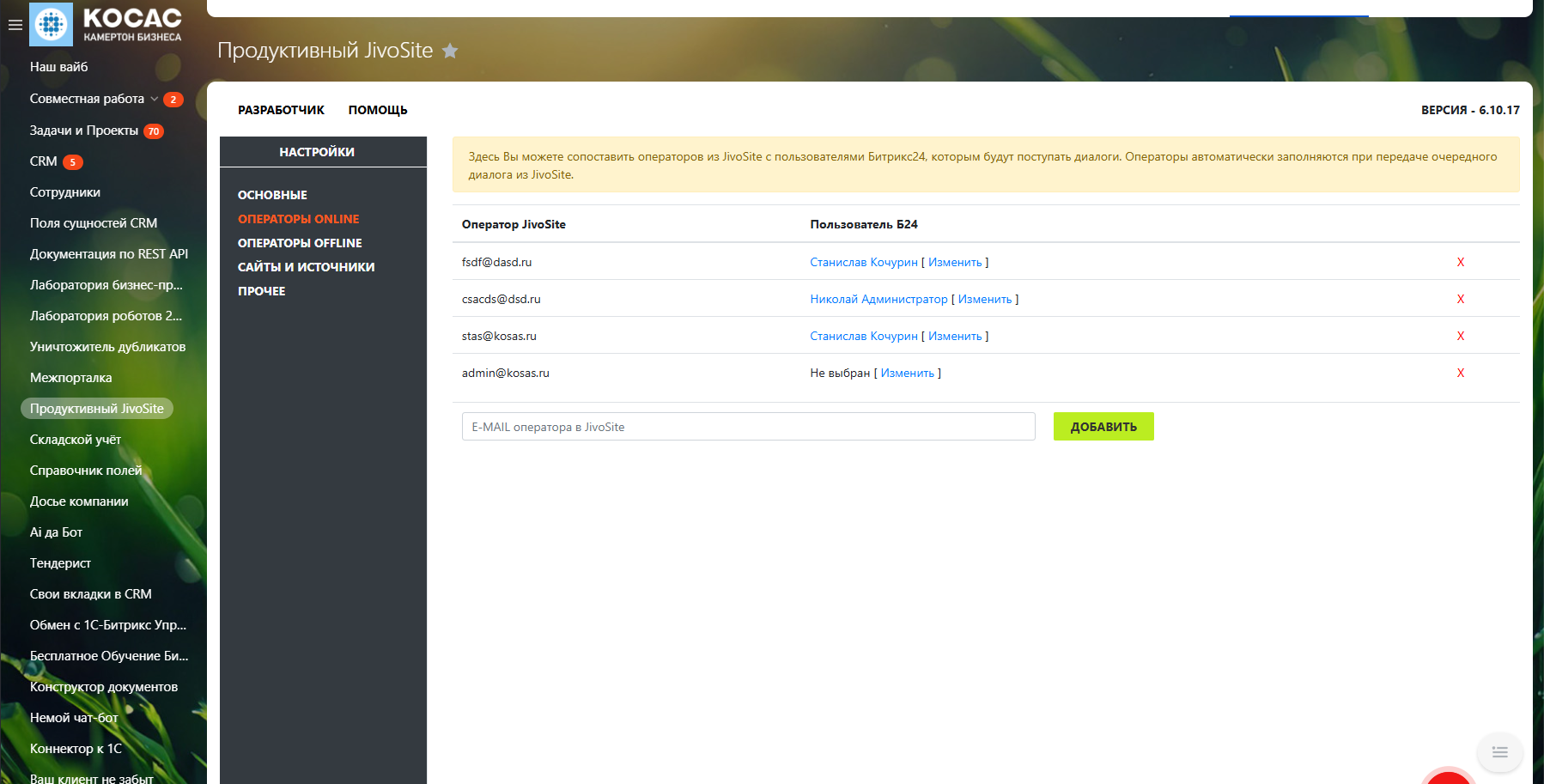This screenshot has width=1544, height=784.
Task: Click Изменить for admin@kosas.ru
Action: tap(908, 373)
